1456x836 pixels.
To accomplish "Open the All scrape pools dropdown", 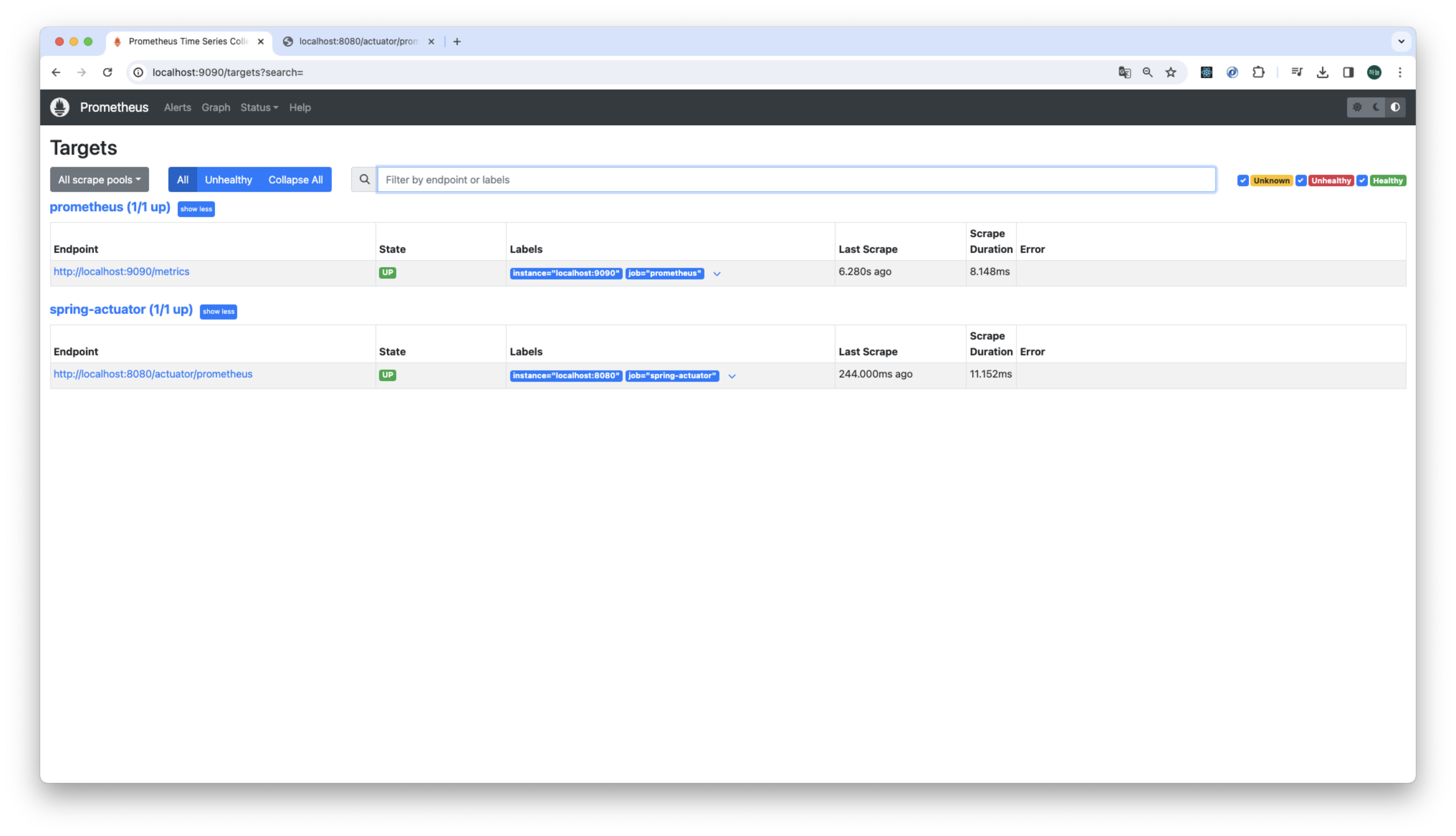I will pos(99,180).
